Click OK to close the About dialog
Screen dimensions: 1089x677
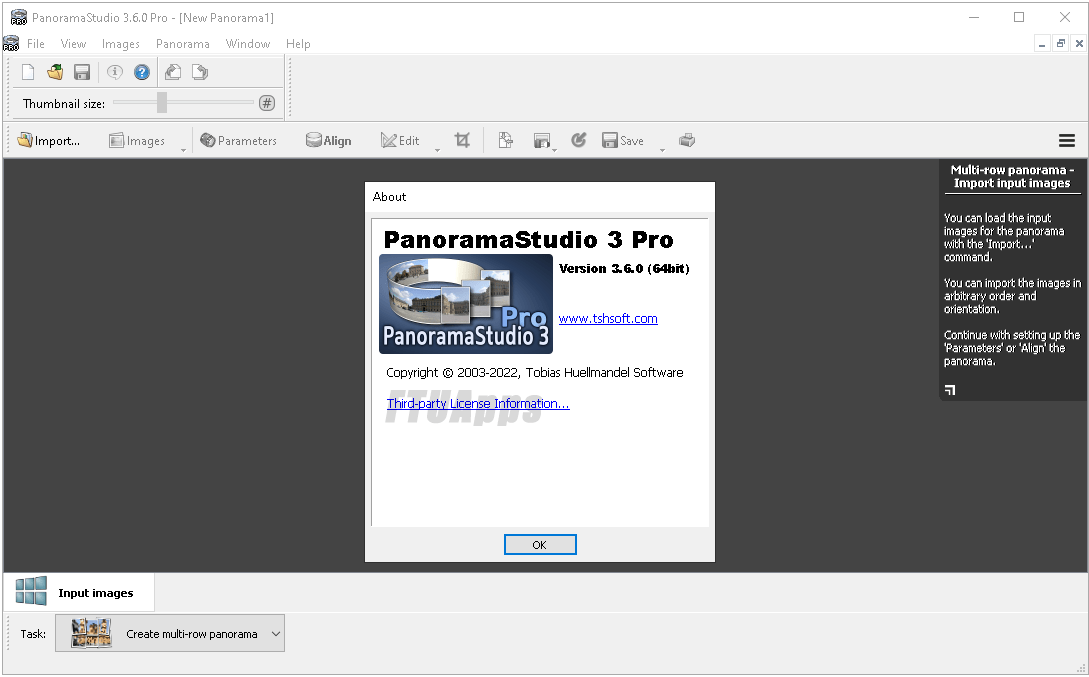pyautogui.click(x=540, y=545)
